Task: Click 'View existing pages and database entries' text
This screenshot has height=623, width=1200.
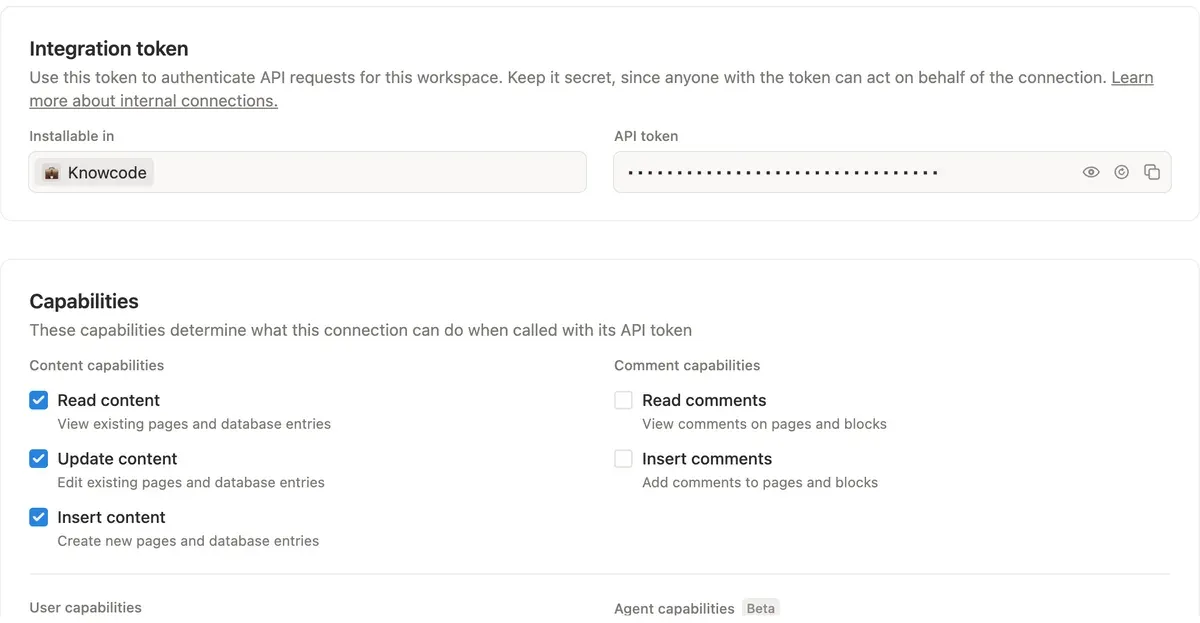Action: point(194,424)
